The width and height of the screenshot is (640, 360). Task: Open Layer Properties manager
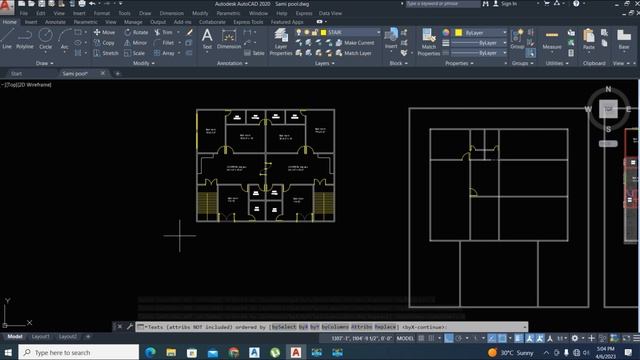pyautogui.click(x=281, y=41)
